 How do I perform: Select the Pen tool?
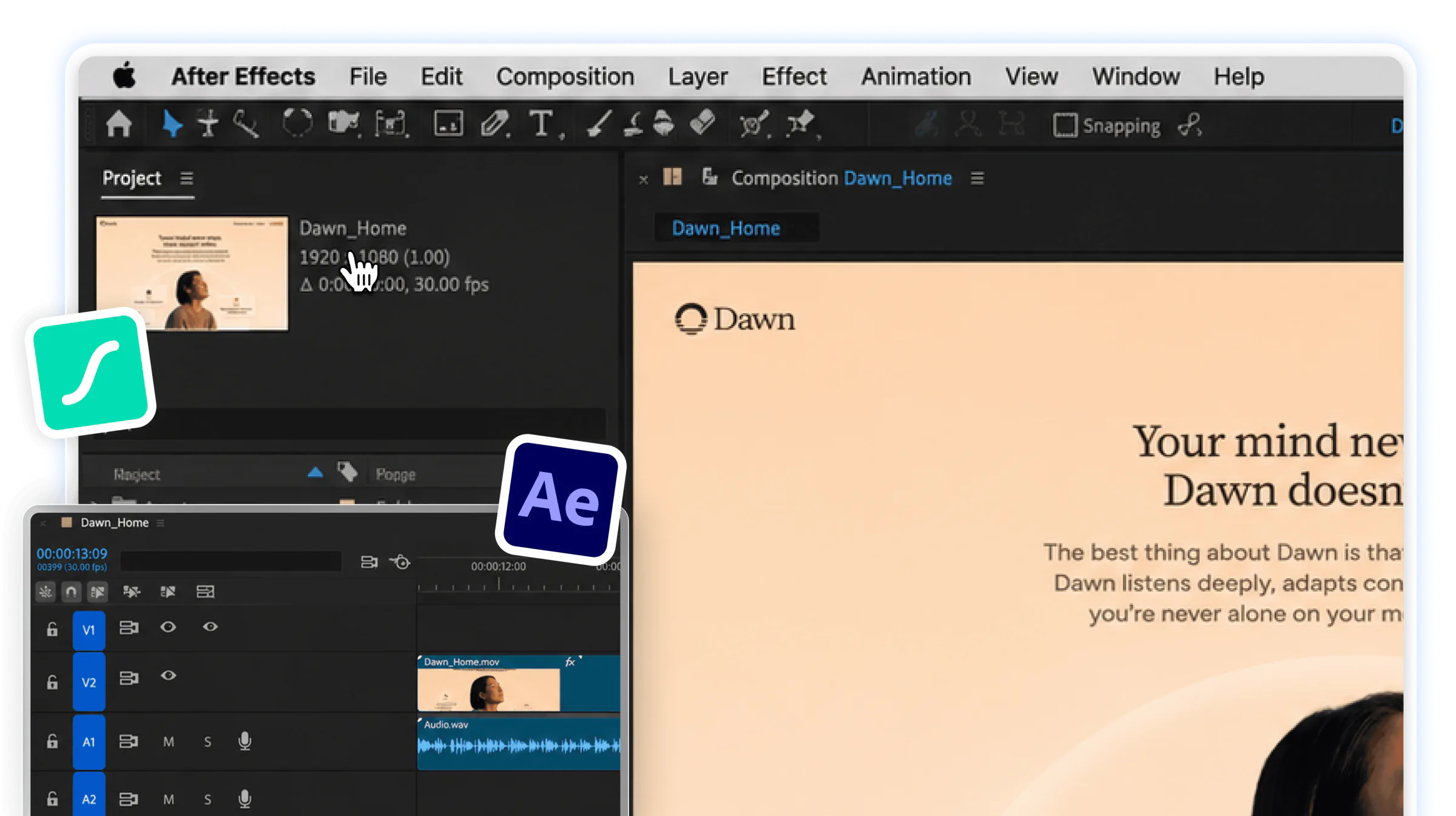[x=496, y=124]
